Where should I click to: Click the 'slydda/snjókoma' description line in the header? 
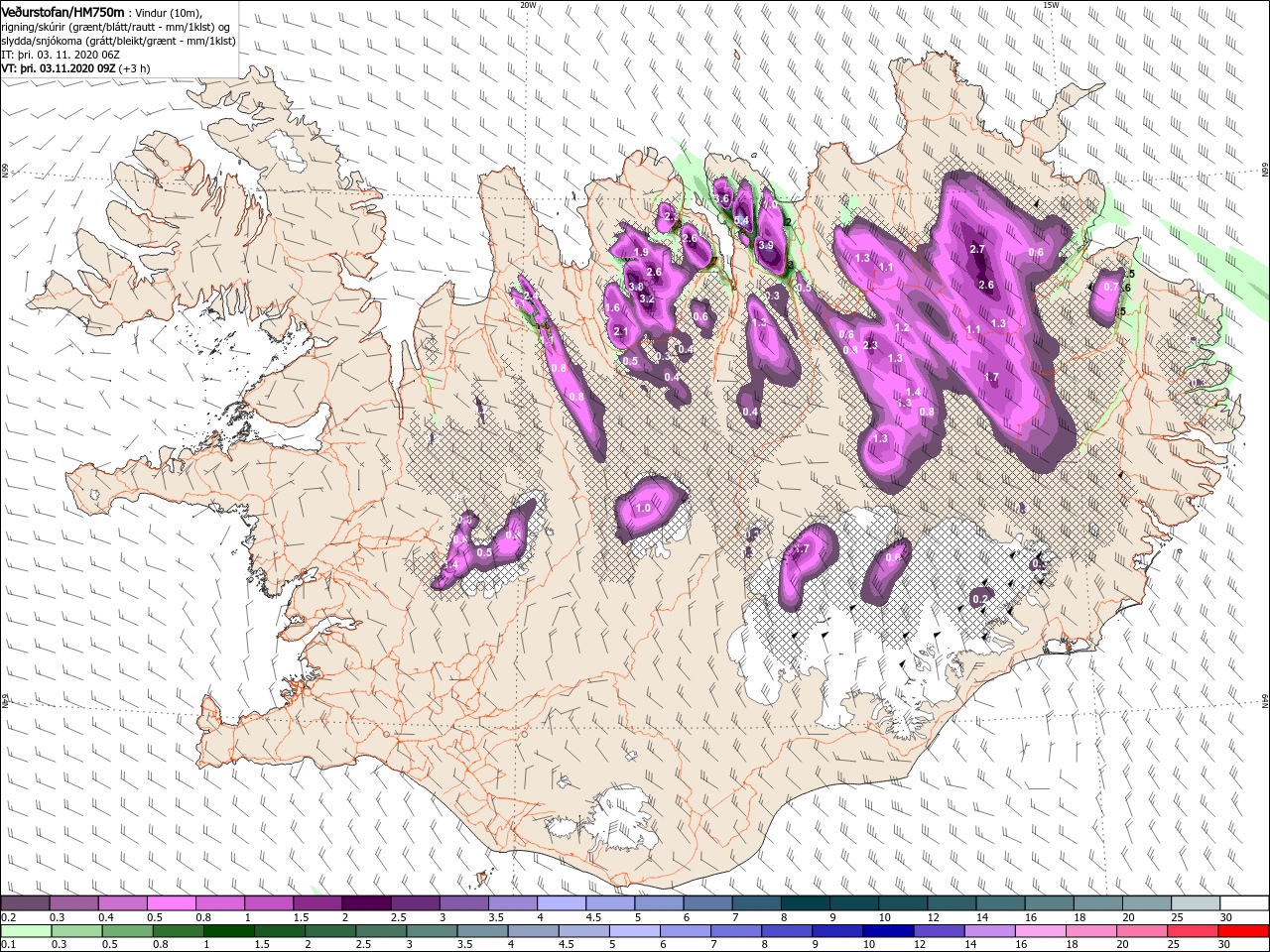click(119, 41)
